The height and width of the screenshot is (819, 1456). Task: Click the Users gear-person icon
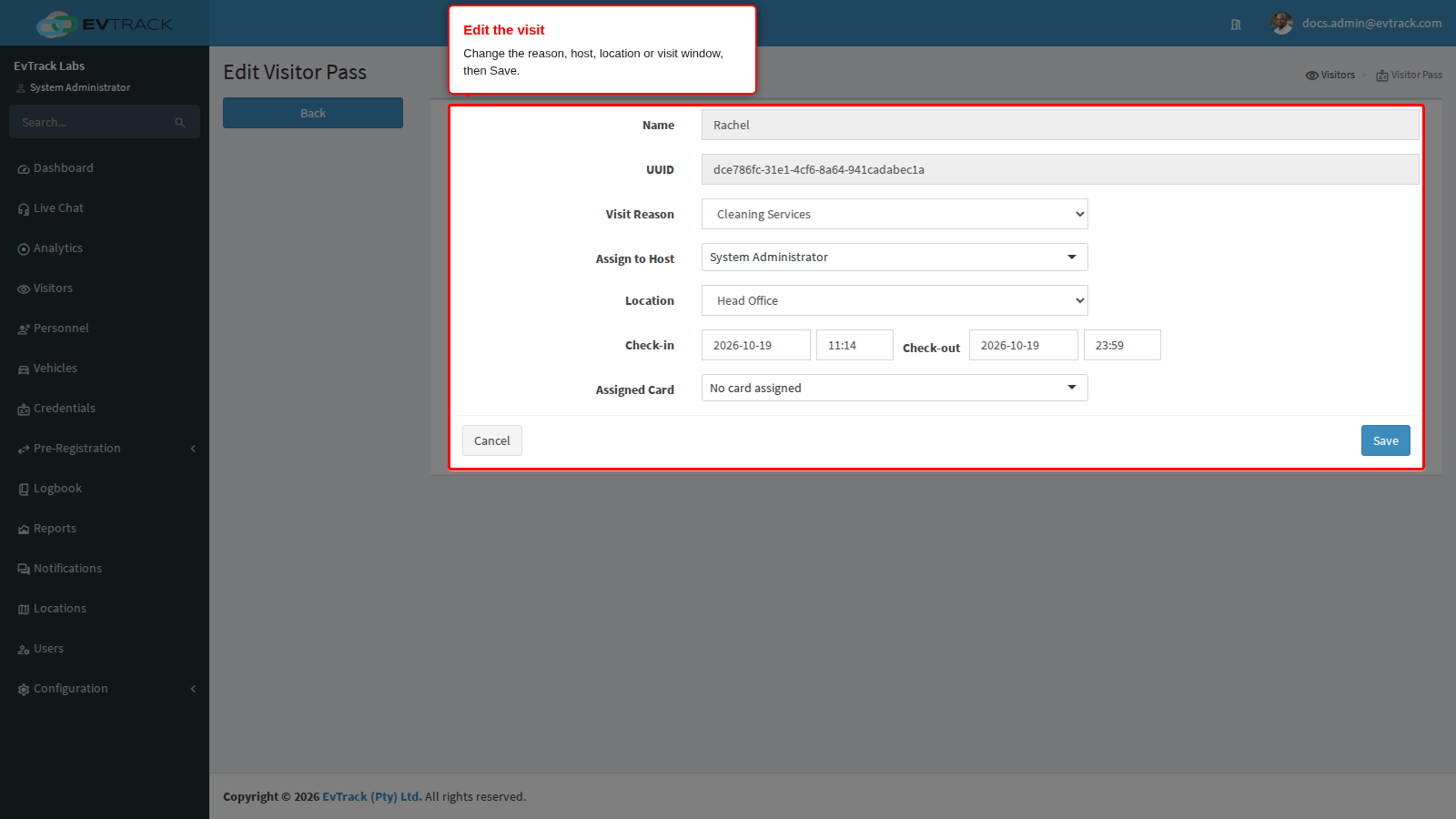tap(24, 650)
